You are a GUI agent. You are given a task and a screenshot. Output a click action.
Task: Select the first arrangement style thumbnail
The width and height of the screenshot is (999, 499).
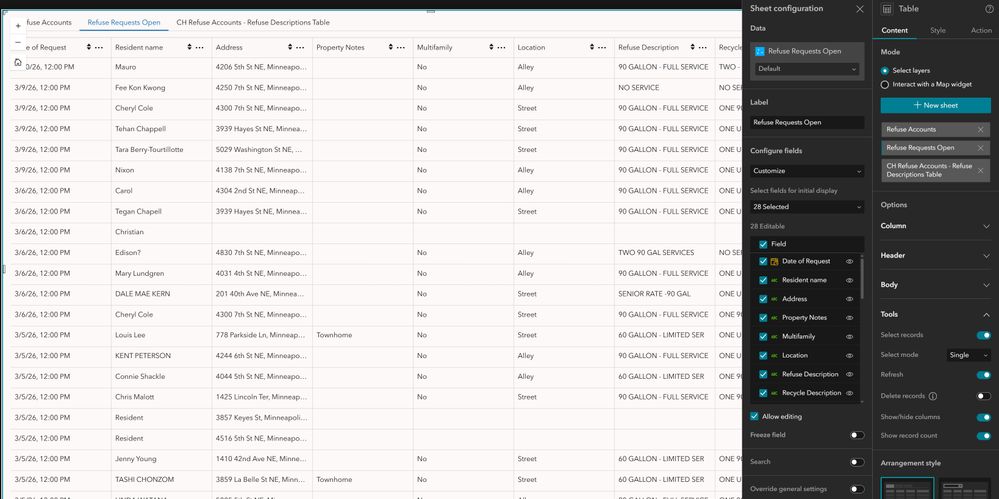tap(907, 489)
